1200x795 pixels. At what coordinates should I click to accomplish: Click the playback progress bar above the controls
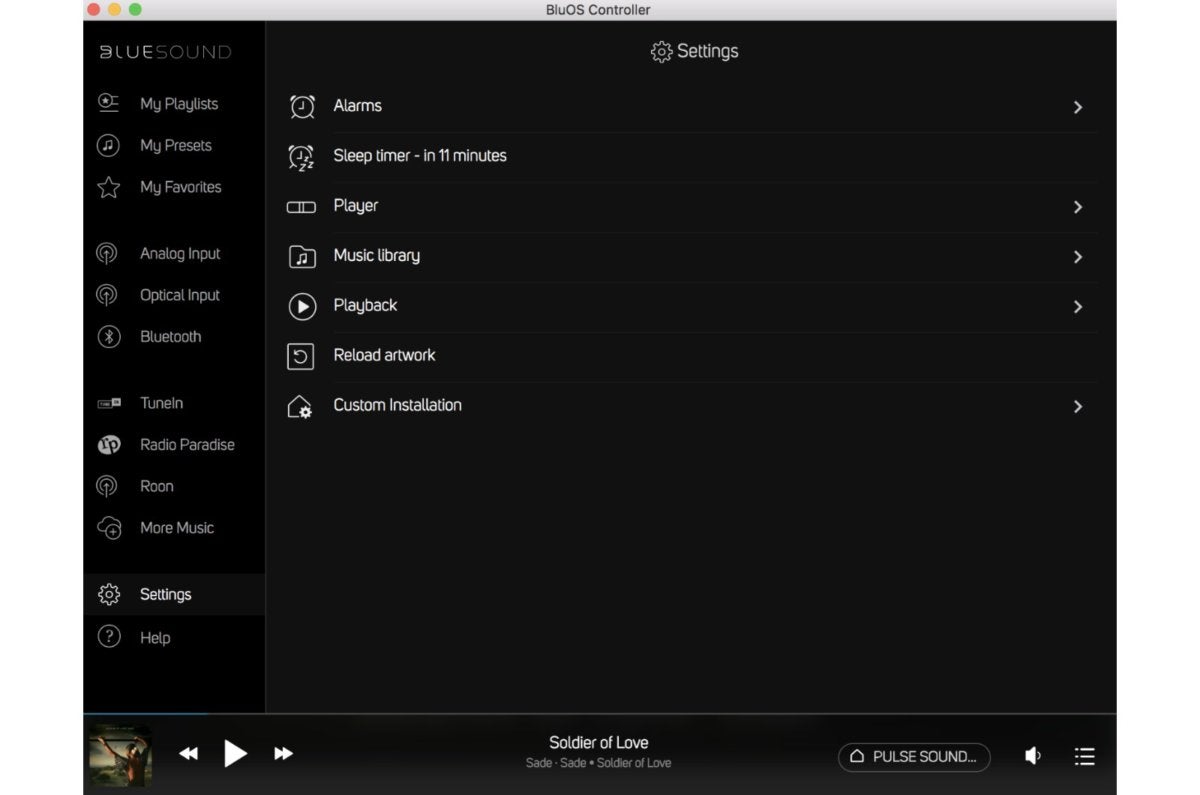pos(600,714)
